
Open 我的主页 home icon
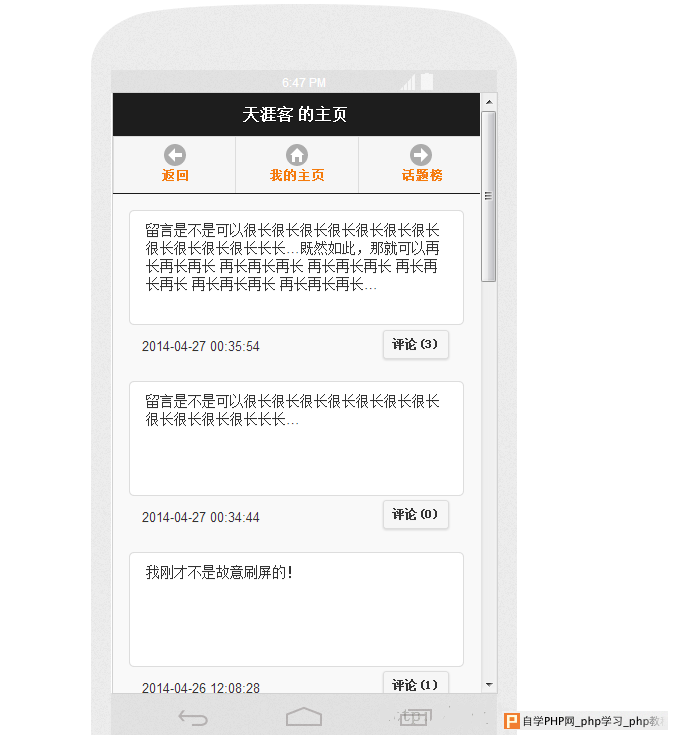[297, 155]
